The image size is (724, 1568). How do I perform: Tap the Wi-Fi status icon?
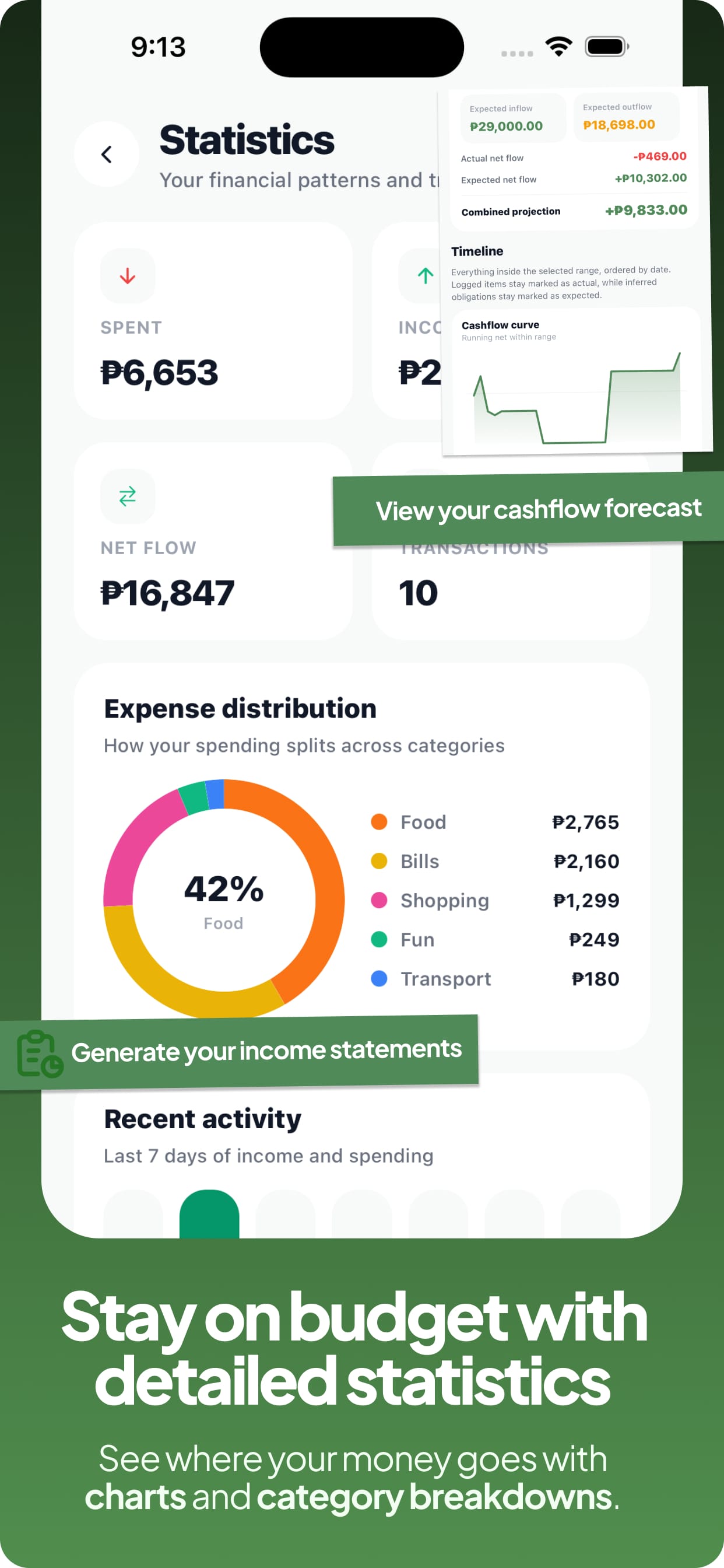[558, 46]
